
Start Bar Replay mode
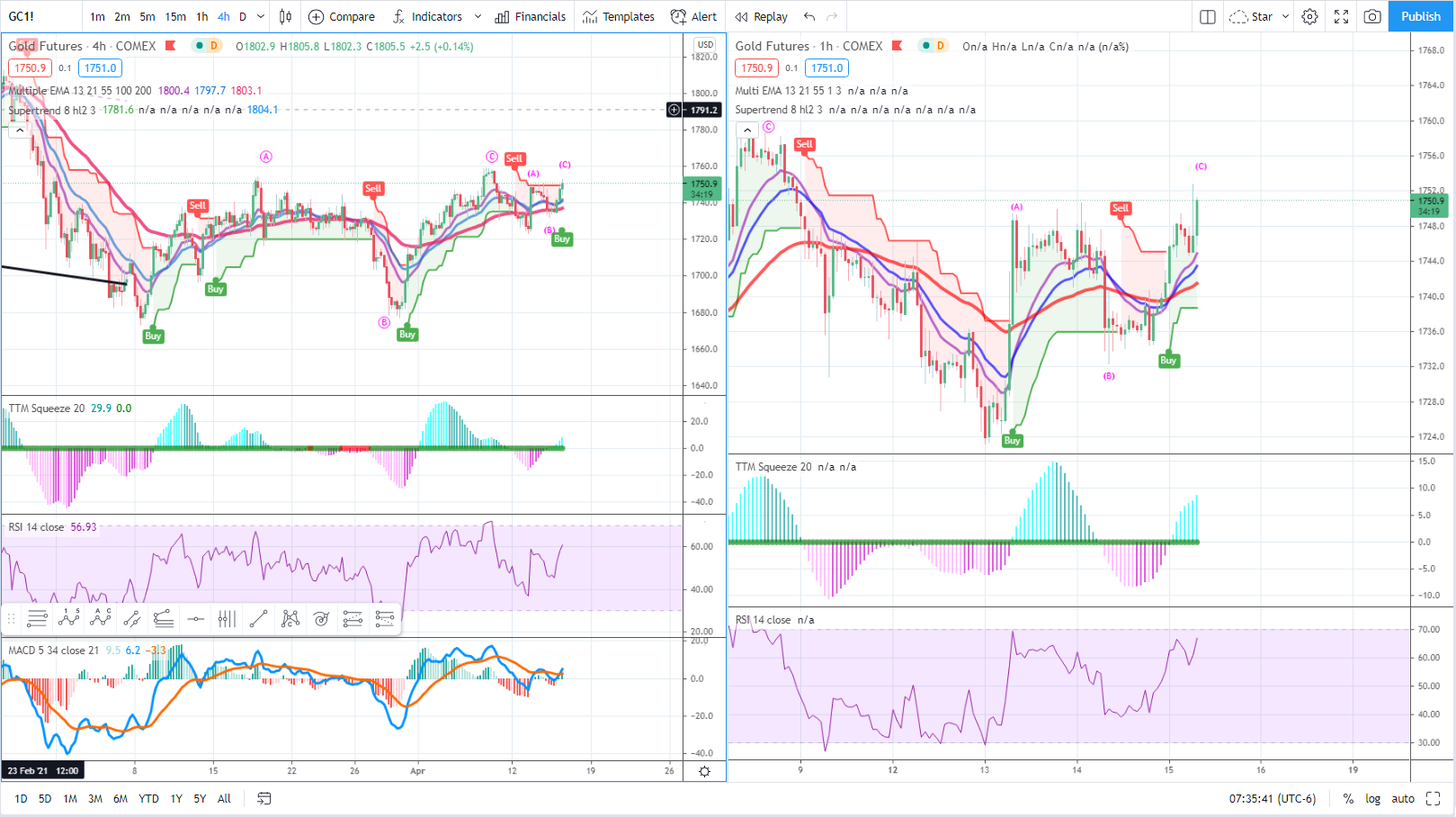click(x=762, y=16)
